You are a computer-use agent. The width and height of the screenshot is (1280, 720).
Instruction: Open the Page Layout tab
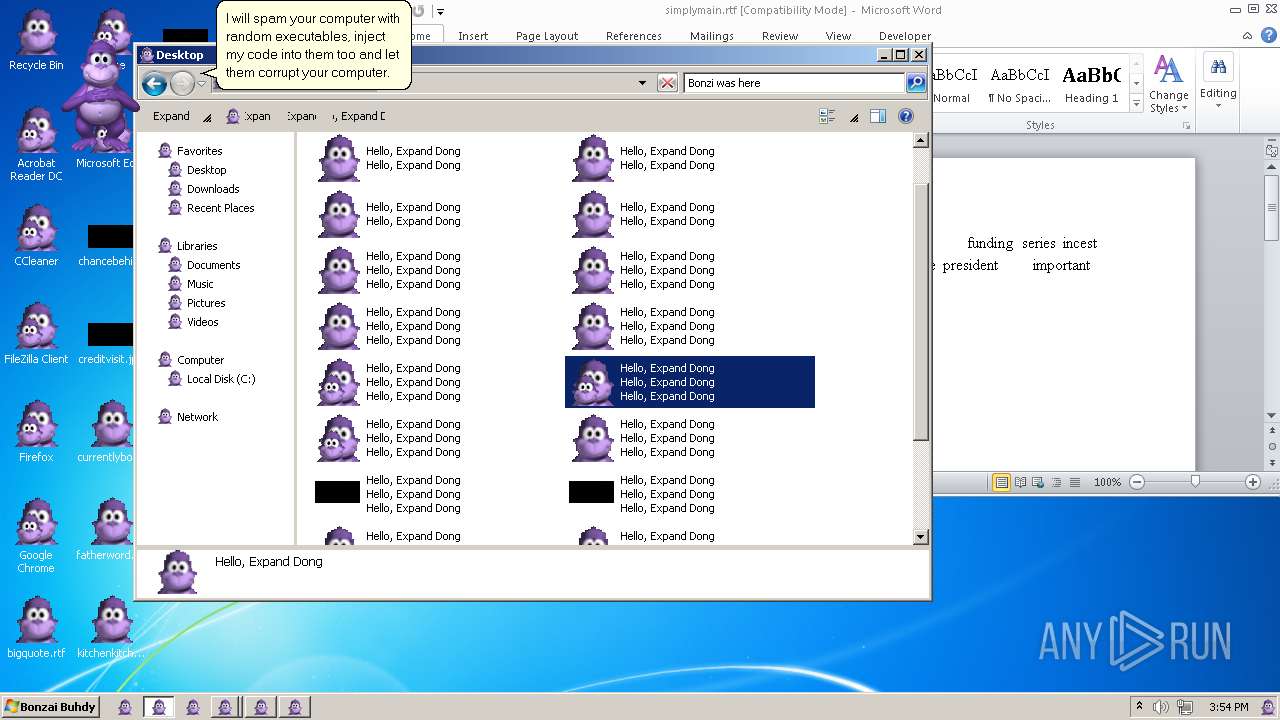547,36
